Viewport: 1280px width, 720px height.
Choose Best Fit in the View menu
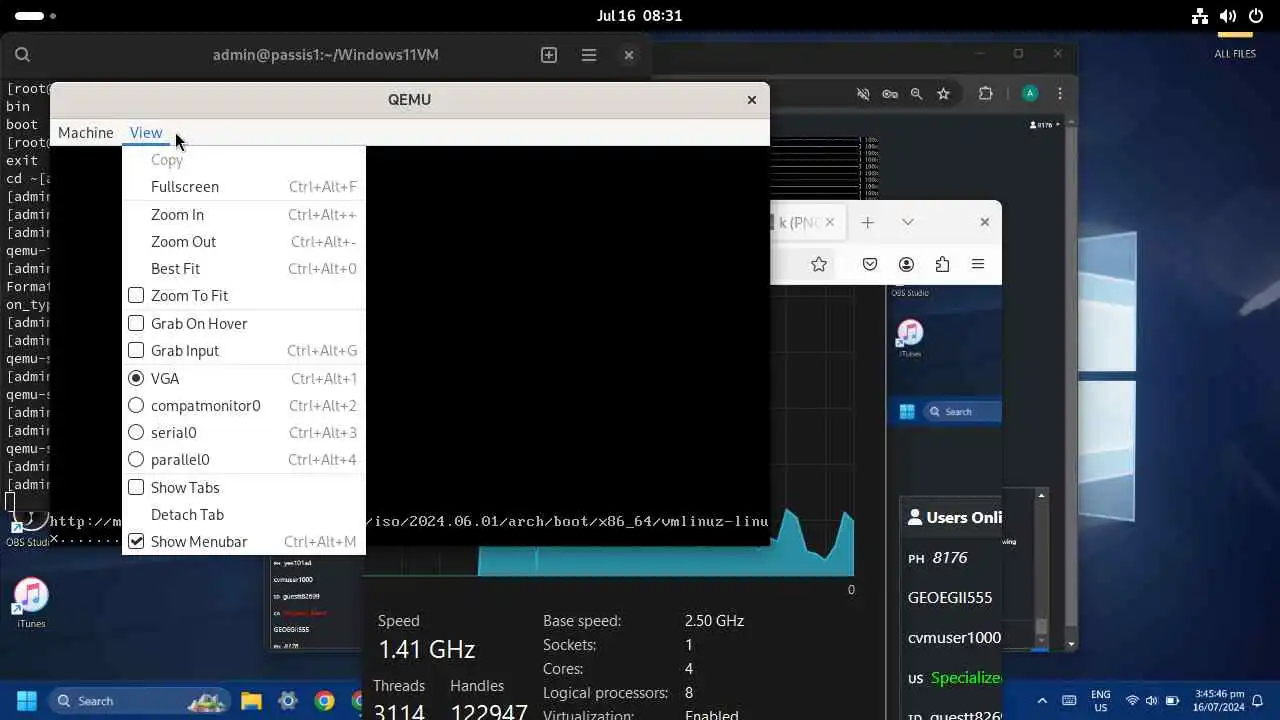[243, 268]
